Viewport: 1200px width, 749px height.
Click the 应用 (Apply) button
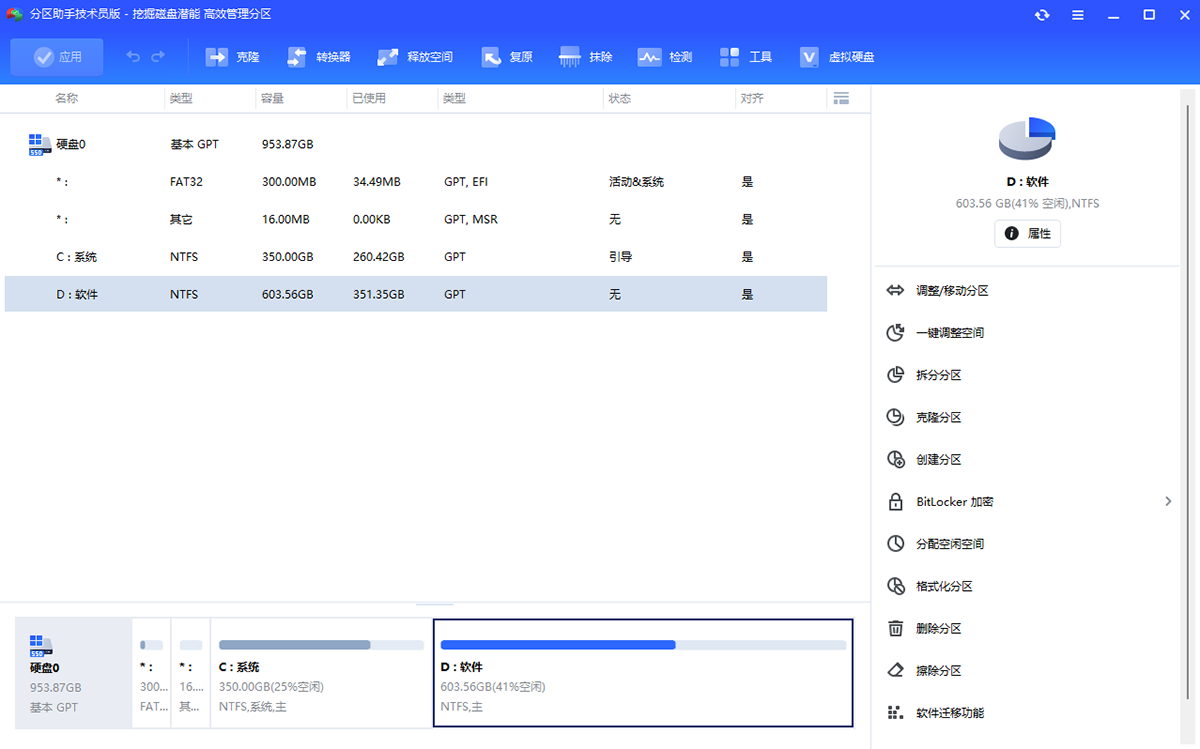57,57
